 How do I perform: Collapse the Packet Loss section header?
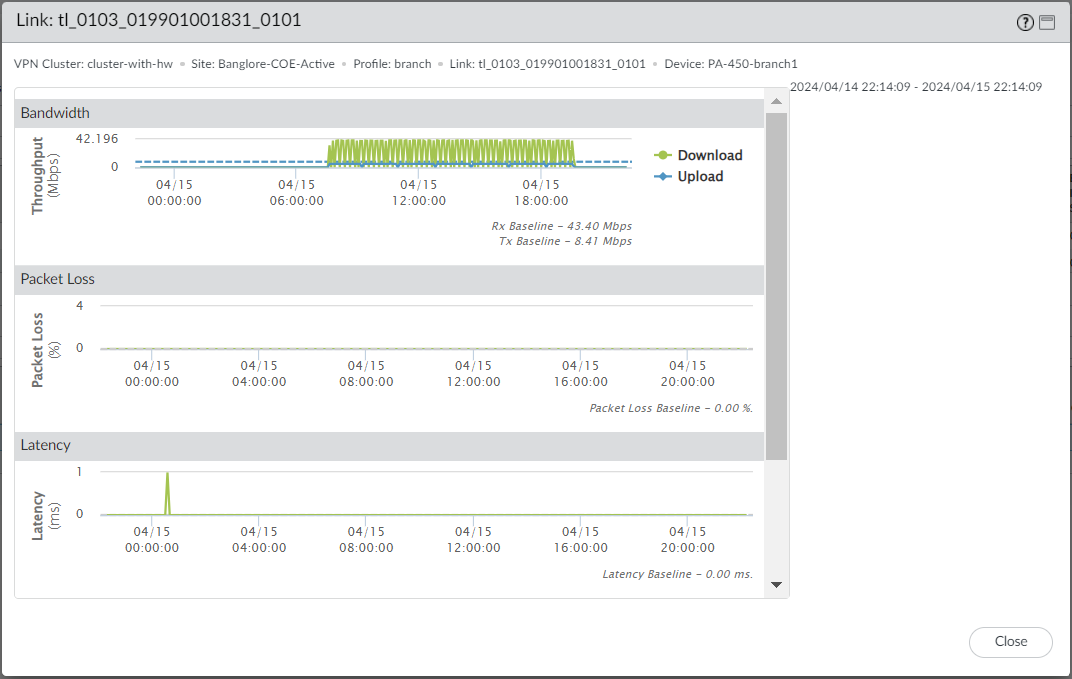point(389,279)
